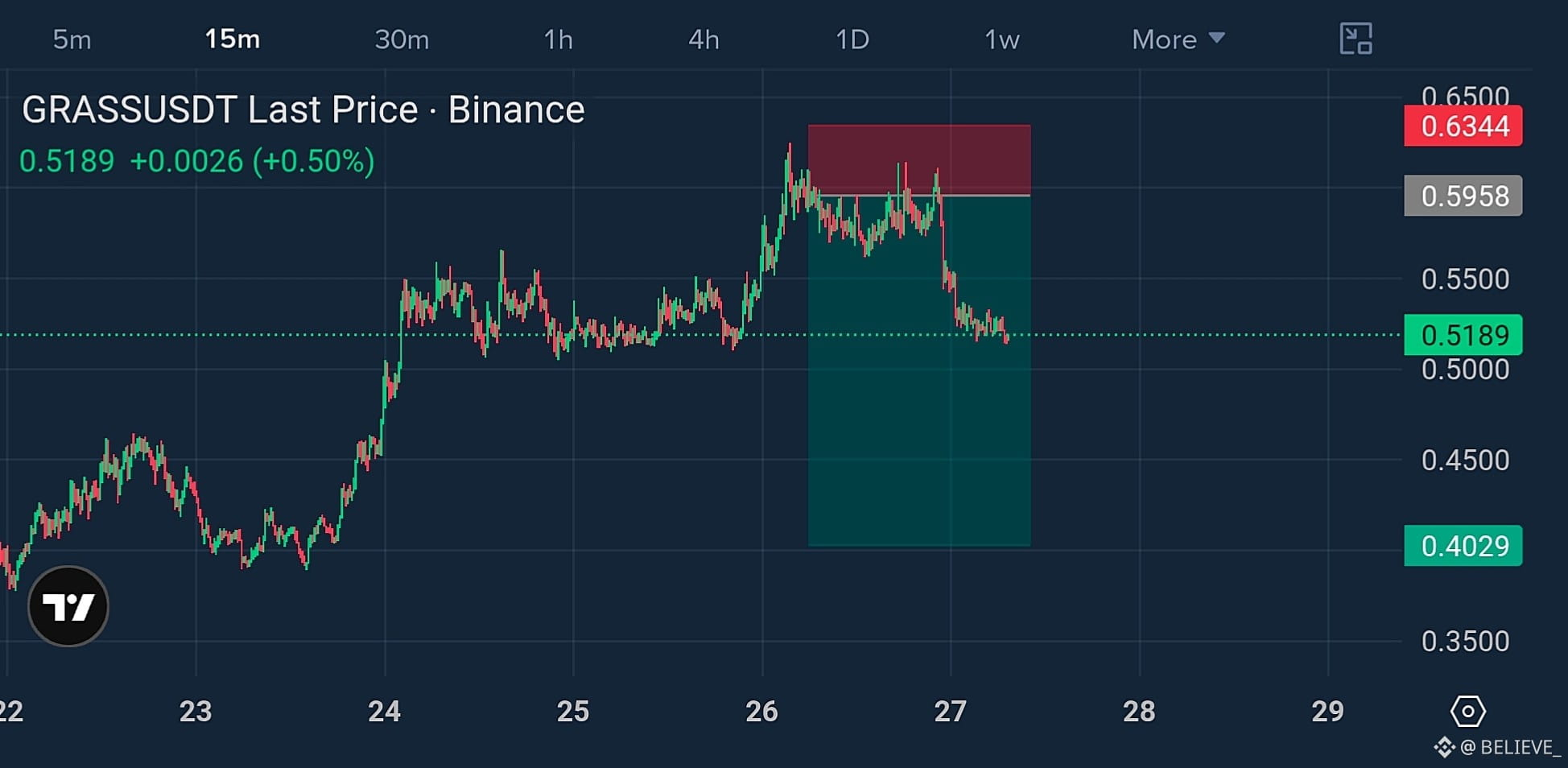The height and width of the screenshot is (768, 1568).
Task: Click the 0.5000 price axis label
Action: click(x=1465, y=370)
